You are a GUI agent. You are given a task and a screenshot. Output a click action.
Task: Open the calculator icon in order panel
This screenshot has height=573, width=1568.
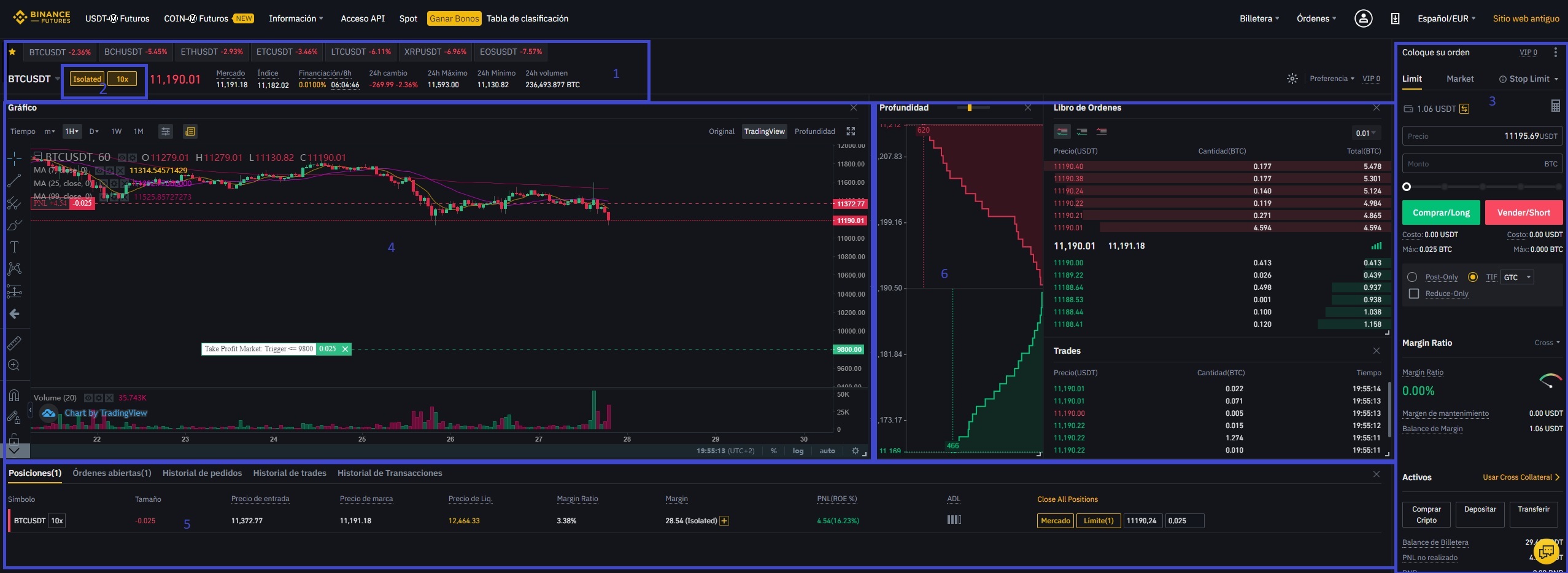click(x=1555, y=106)
